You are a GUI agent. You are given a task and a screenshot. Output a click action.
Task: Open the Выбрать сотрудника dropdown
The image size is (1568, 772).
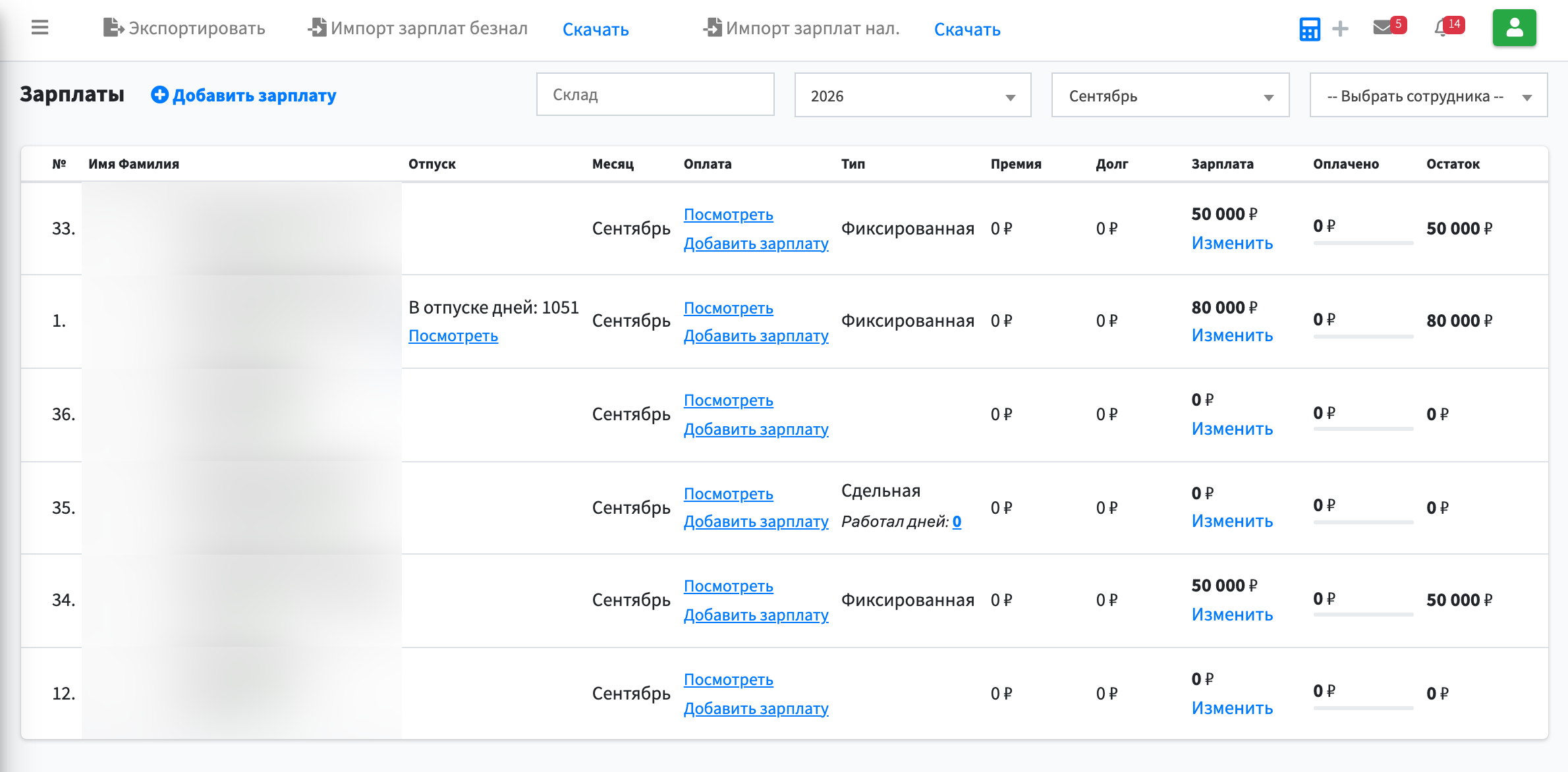tap(1428, 96)
